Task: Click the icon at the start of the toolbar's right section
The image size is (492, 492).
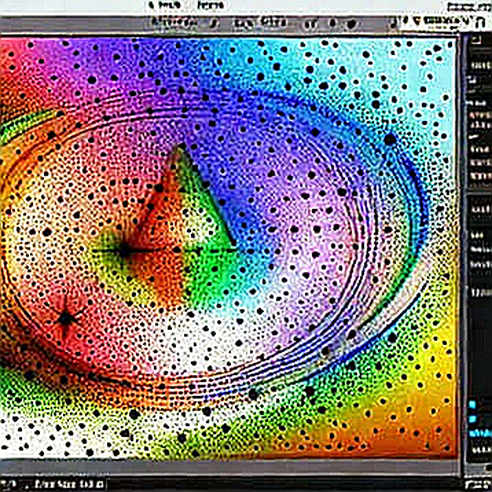Action: (x=393, y=24)
